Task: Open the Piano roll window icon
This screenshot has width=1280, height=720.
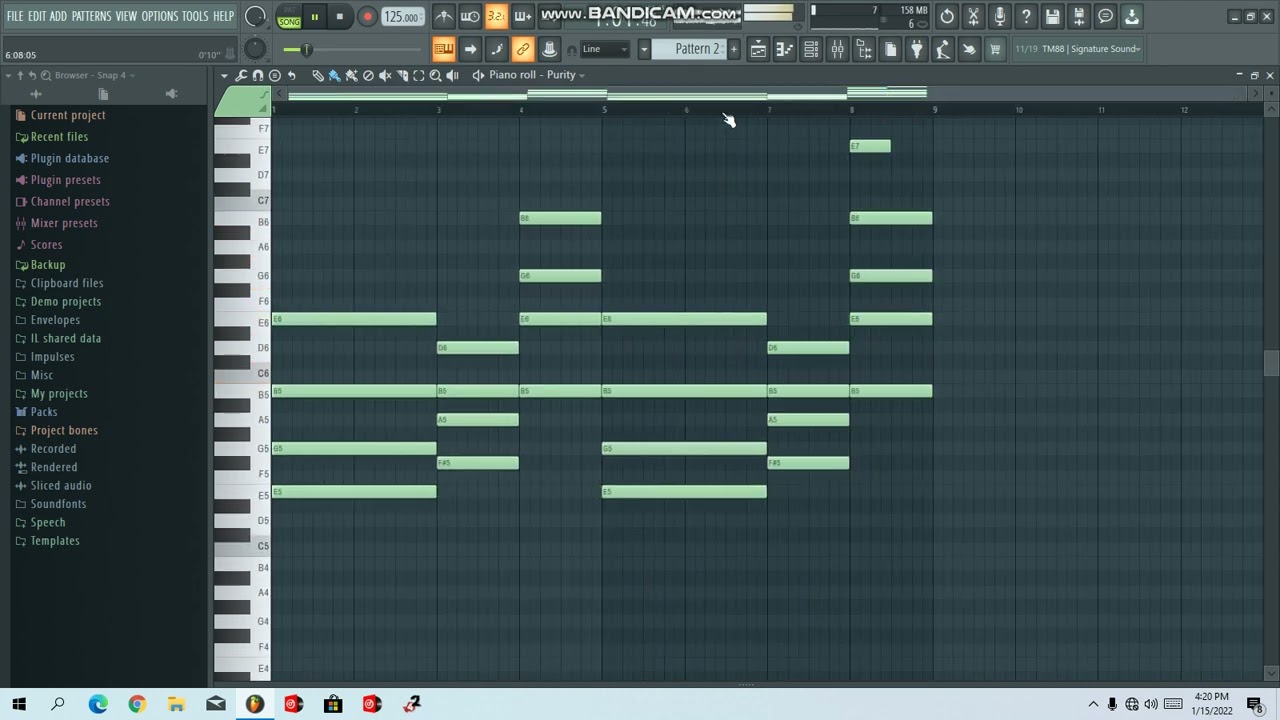Action: [x=784, y=49]
